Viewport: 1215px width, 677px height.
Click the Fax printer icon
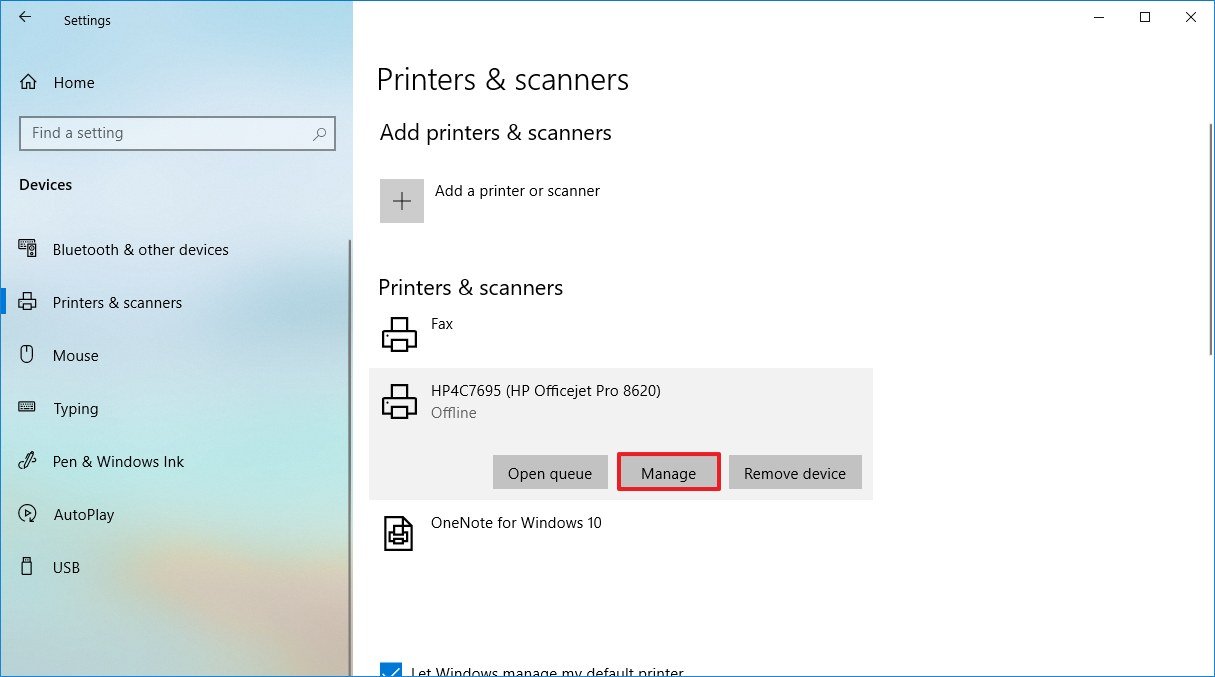pos(399,333)
